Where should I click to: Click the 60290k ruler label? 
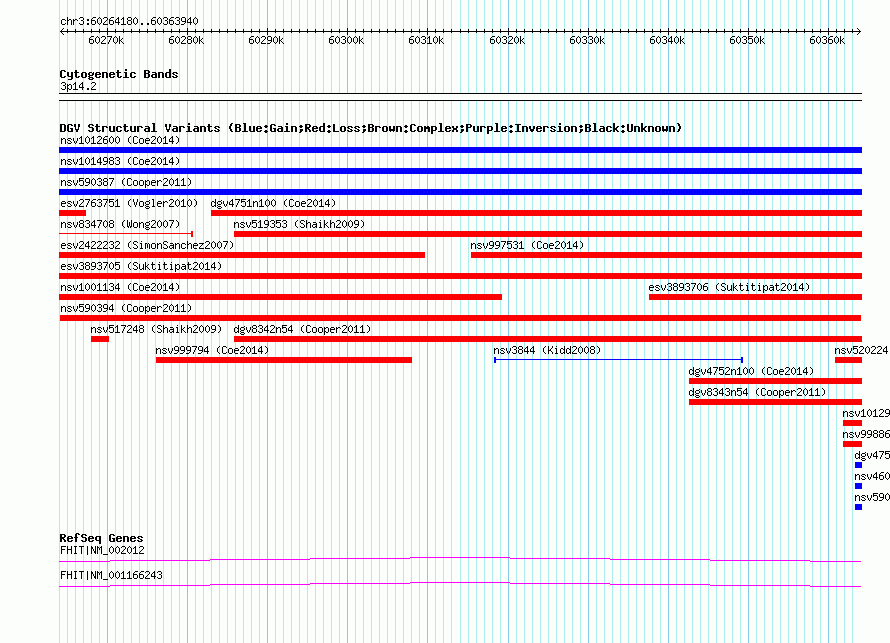coord(266,40)
